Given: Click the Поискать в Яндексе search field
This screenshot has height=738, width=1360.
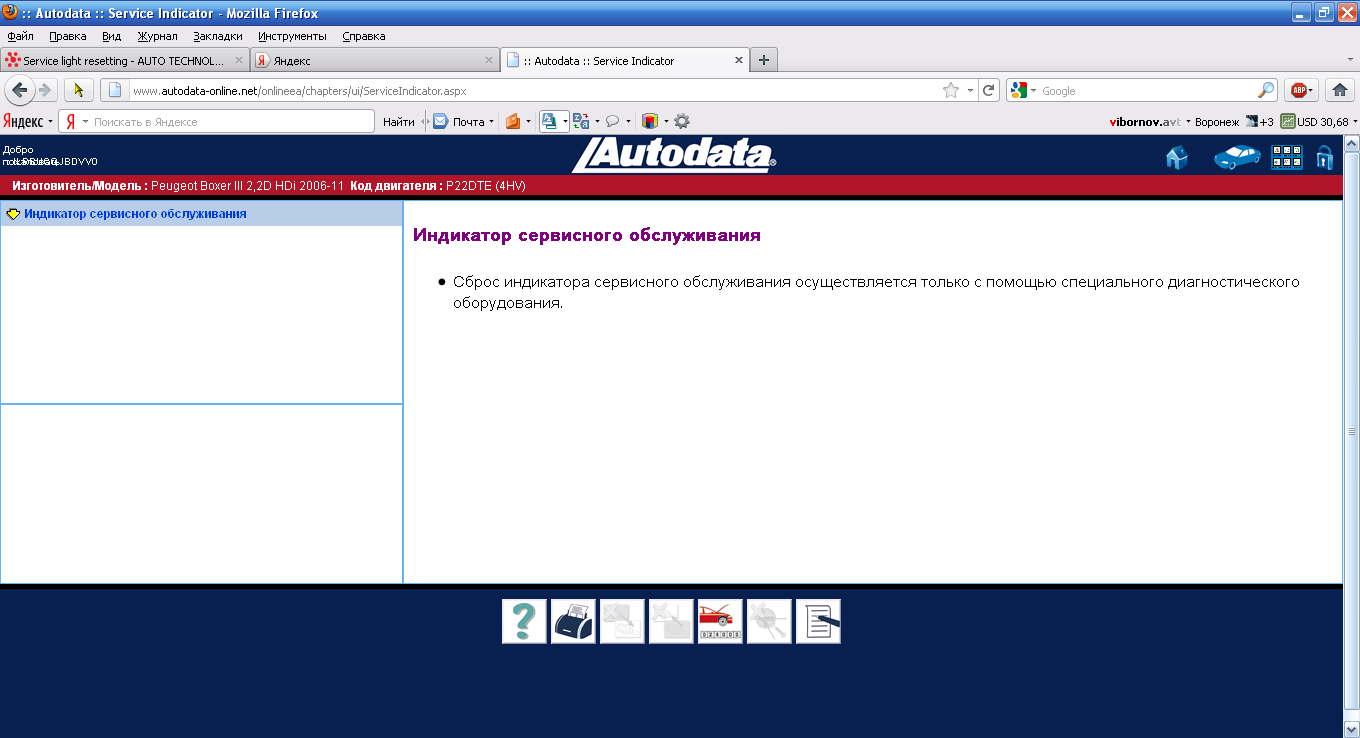Looking at the screenshot, I should point(232,122).
